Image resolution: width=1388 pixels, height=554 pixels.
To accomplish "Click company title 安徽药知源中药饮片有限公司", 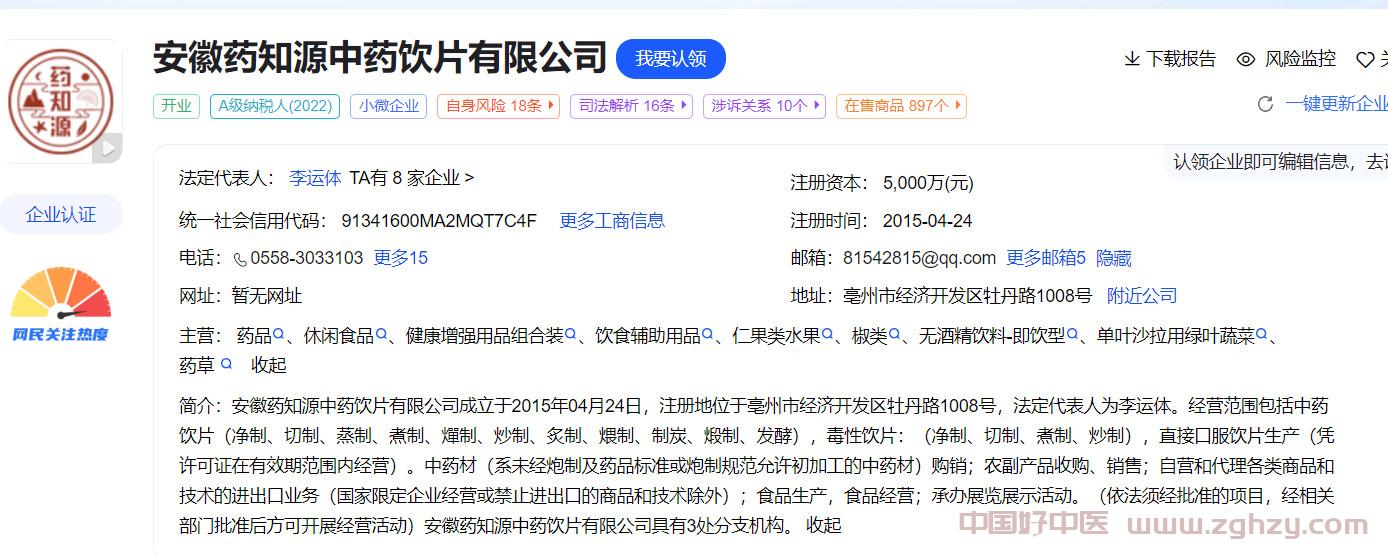I will pos(380,58).
